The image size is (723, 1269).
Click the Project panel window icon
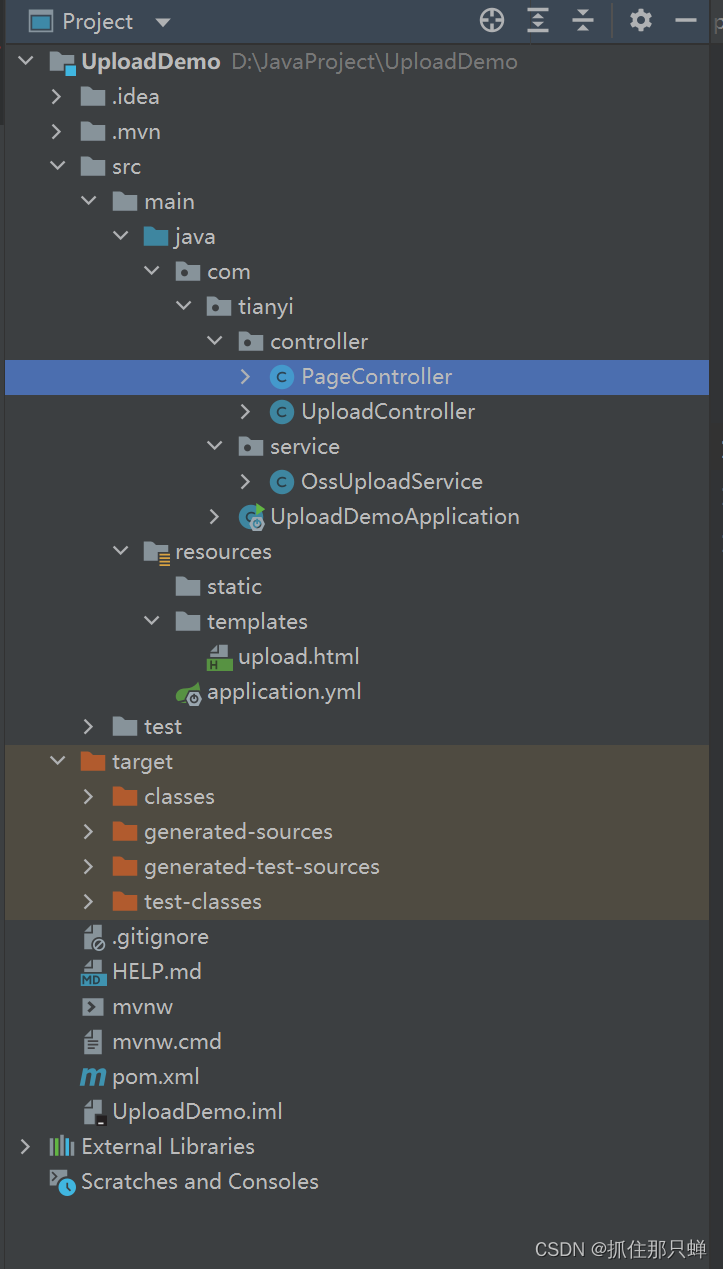click(40, 21)
